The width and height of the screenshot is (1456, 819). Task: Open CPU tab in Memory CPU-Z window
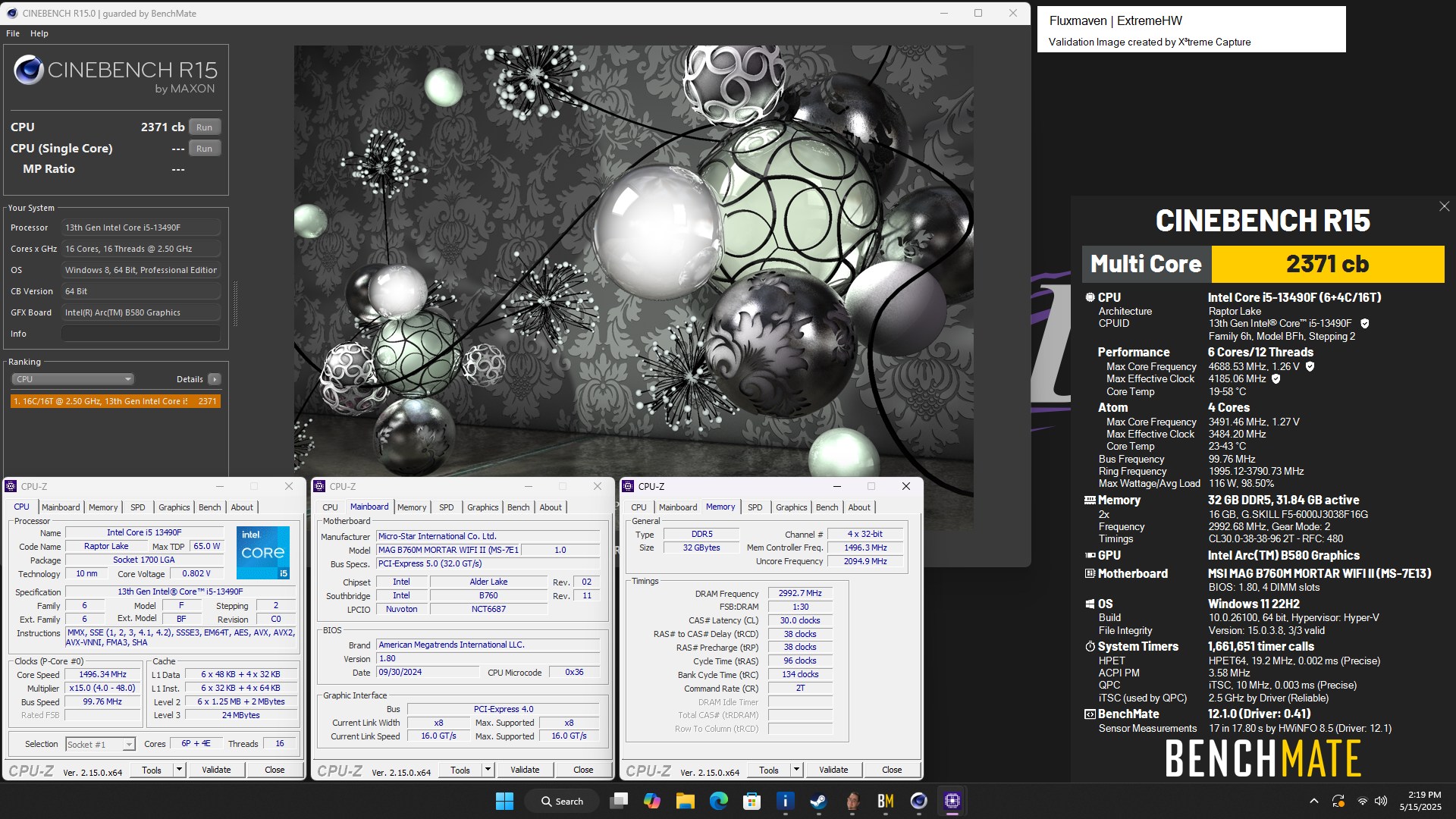coord(639,507)
